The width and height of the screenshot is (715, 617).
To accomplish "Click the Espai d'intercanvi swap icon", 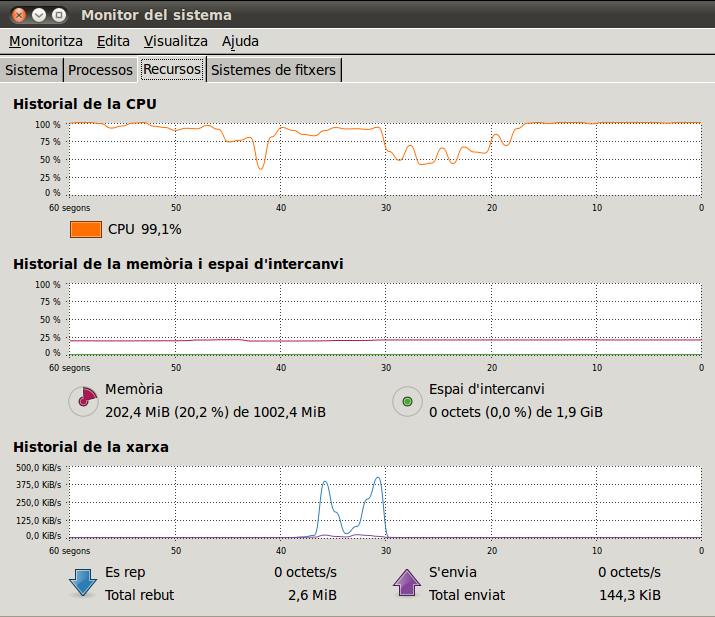I will (406, 401).
